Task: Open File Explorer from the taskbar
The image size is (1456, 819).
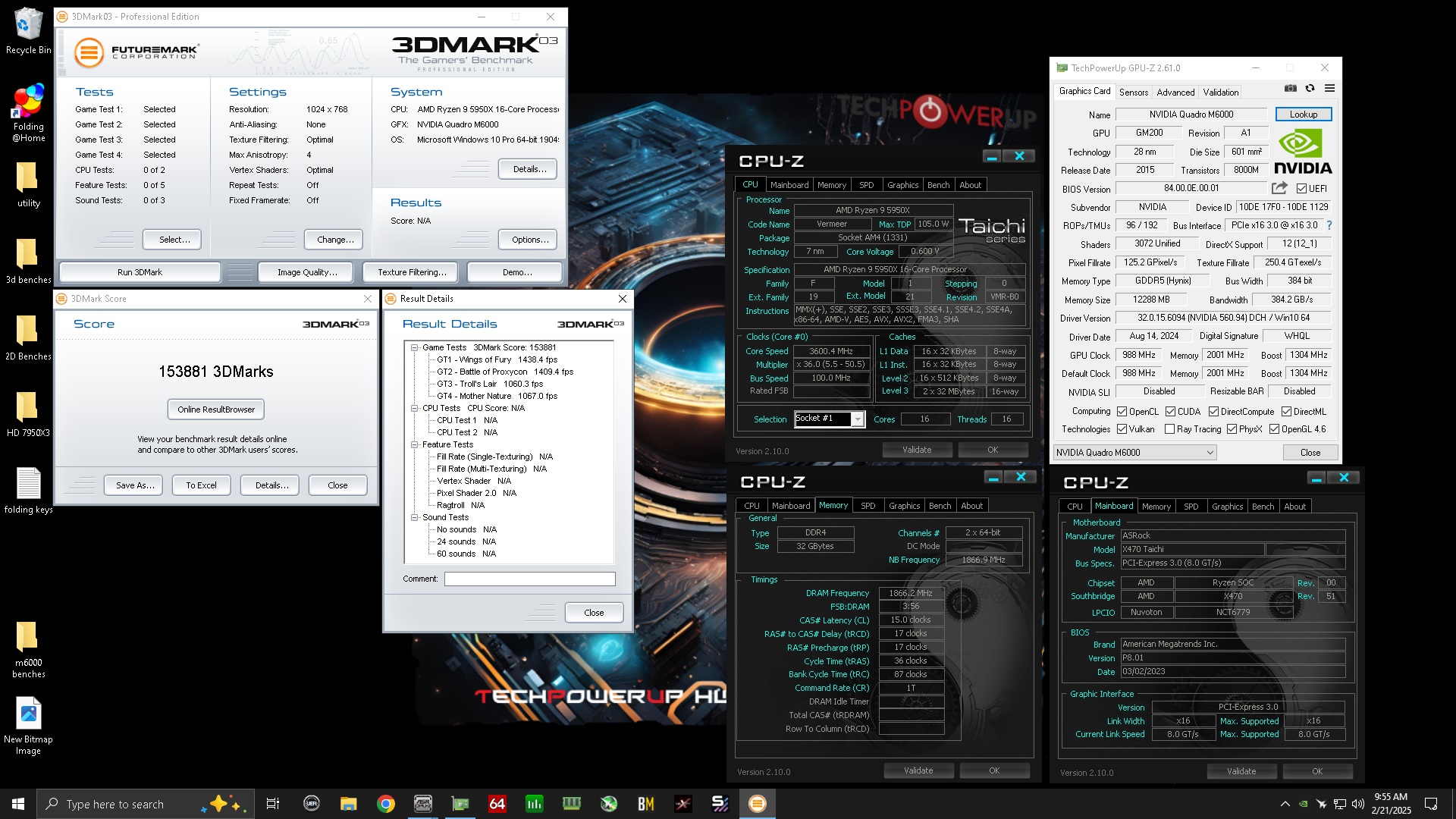Action: coord(348,804)
